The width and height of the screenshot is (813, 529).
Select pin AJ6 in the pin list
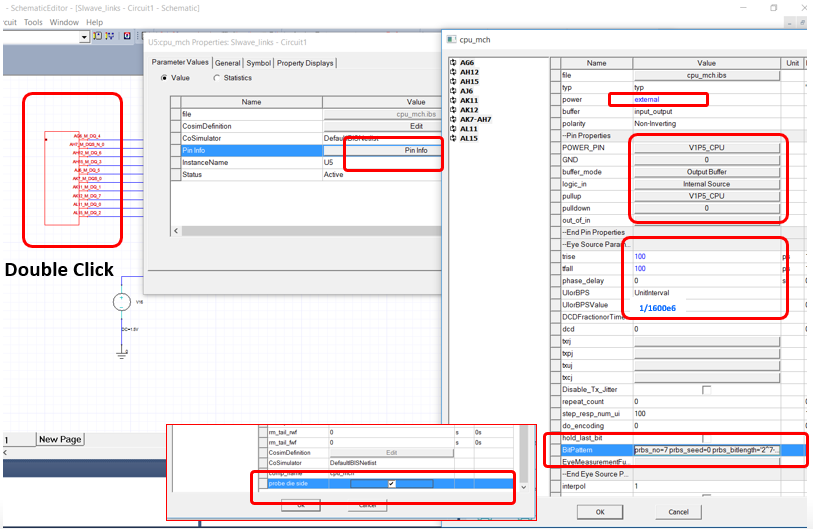466,91
